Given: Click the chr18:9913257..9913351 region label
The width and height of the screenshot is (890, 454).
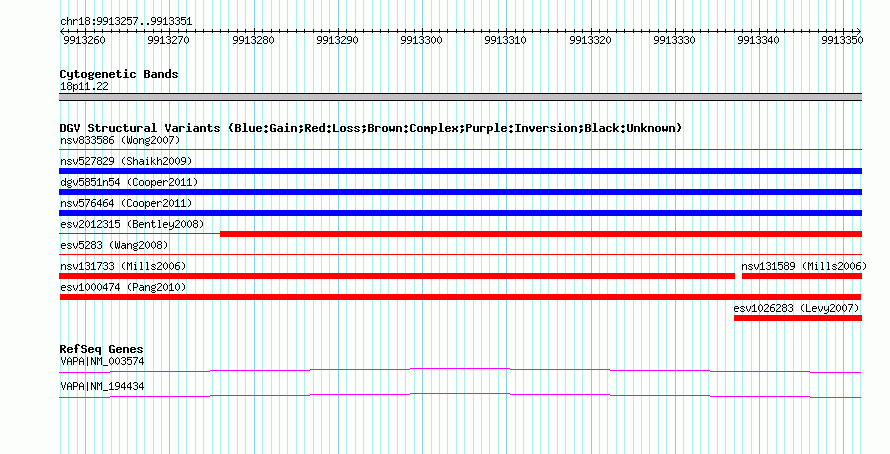Looking at the screenshot, I should click(126, 22).
